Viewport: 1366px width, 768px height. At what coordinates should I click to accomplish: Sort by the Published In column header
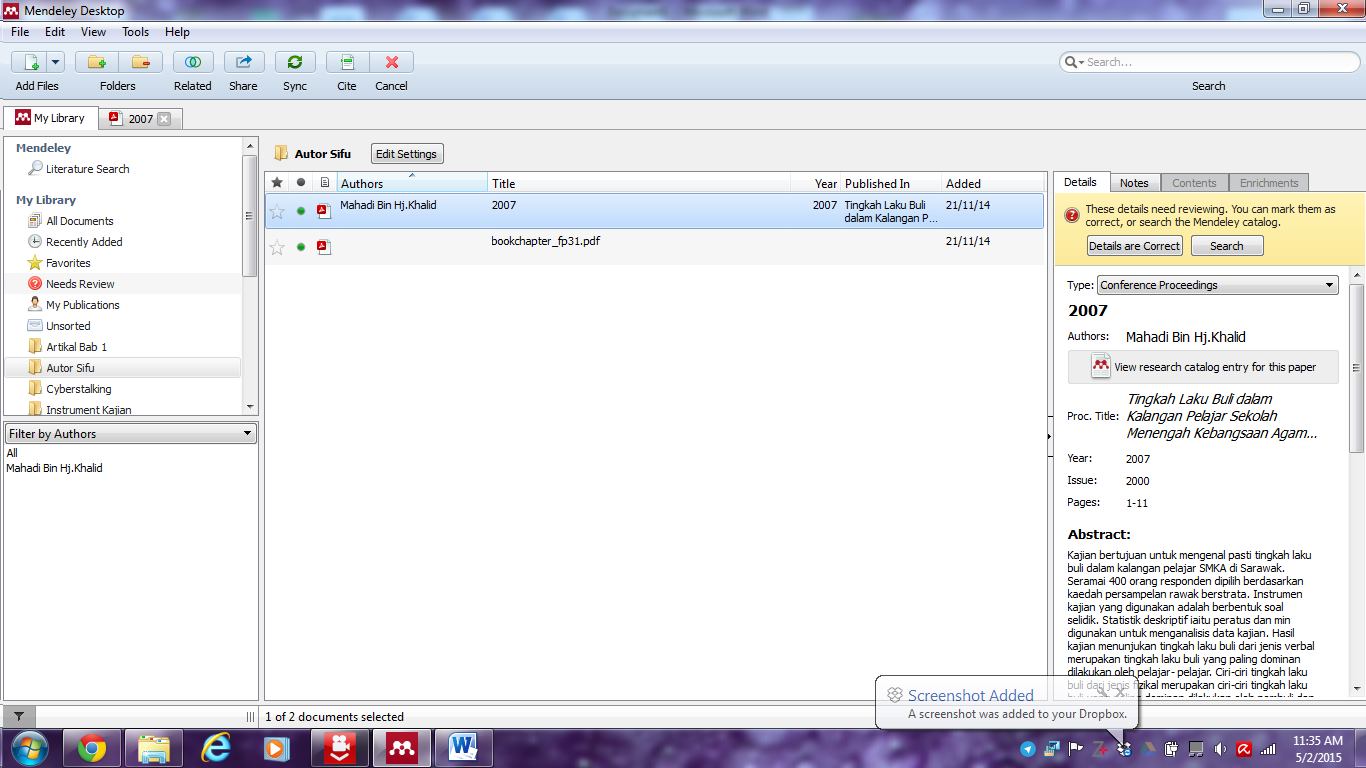click(891, 183)
